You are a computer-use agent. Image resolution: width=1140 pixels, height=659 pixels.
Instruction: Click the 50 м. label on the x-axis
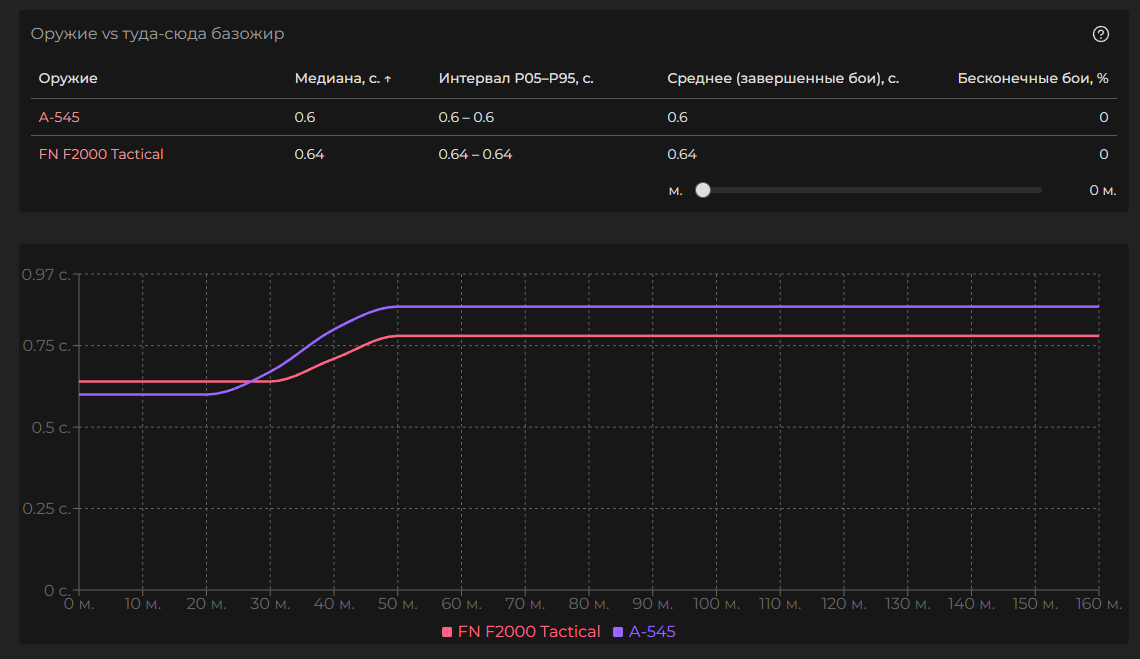click(397, 604)
